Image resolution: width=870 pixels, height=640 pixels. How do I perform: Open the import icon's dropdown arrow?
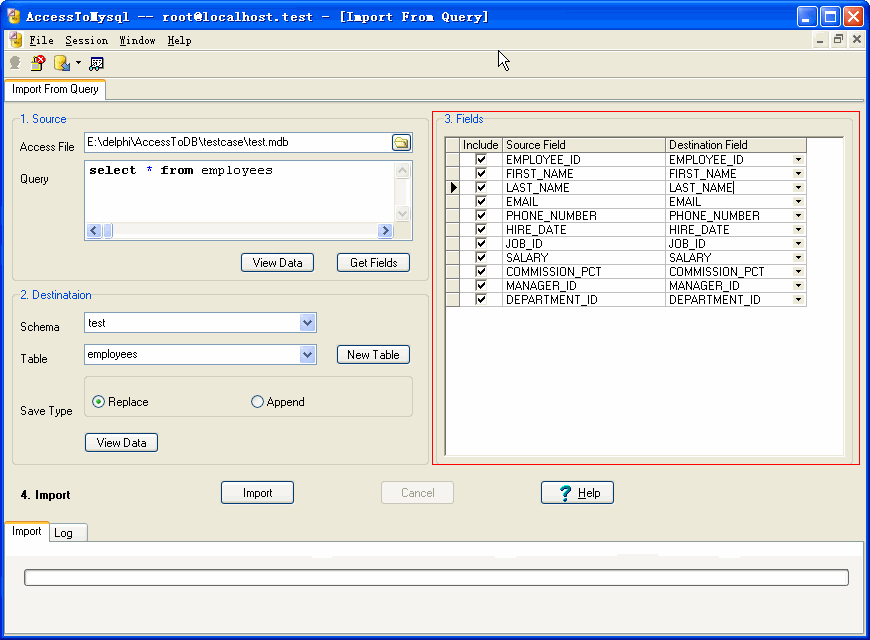(x=78, y=63)
